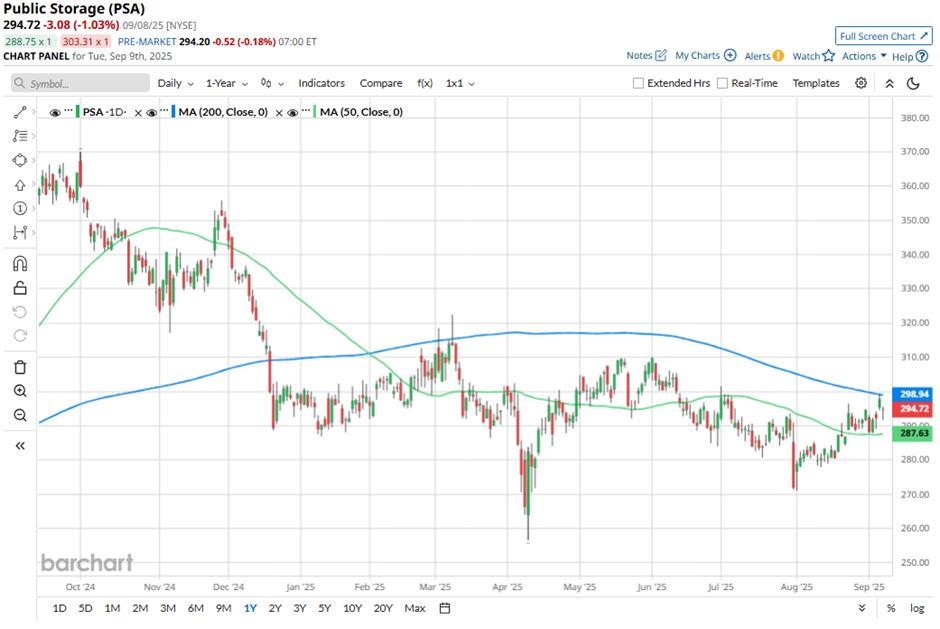Click the undo arrow icon
Viewport: 940px width, 629px height.
tap(20, 312)
